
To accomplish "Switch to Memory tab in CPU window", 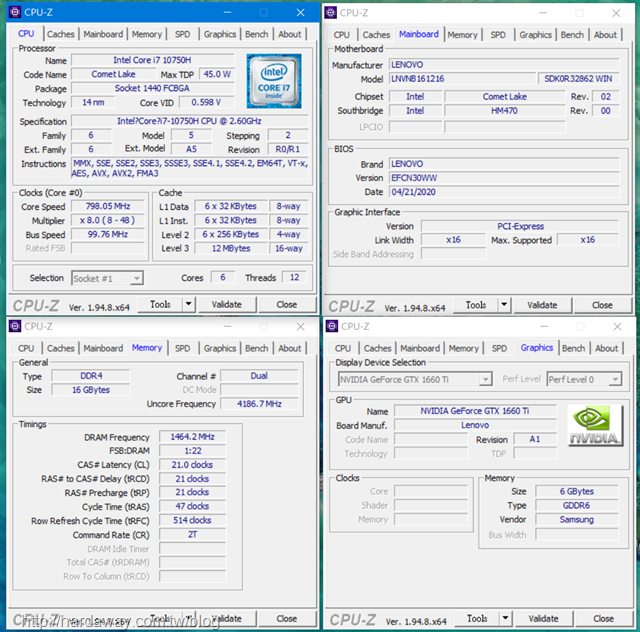I will pyautogui.click(x=147, y=34).
